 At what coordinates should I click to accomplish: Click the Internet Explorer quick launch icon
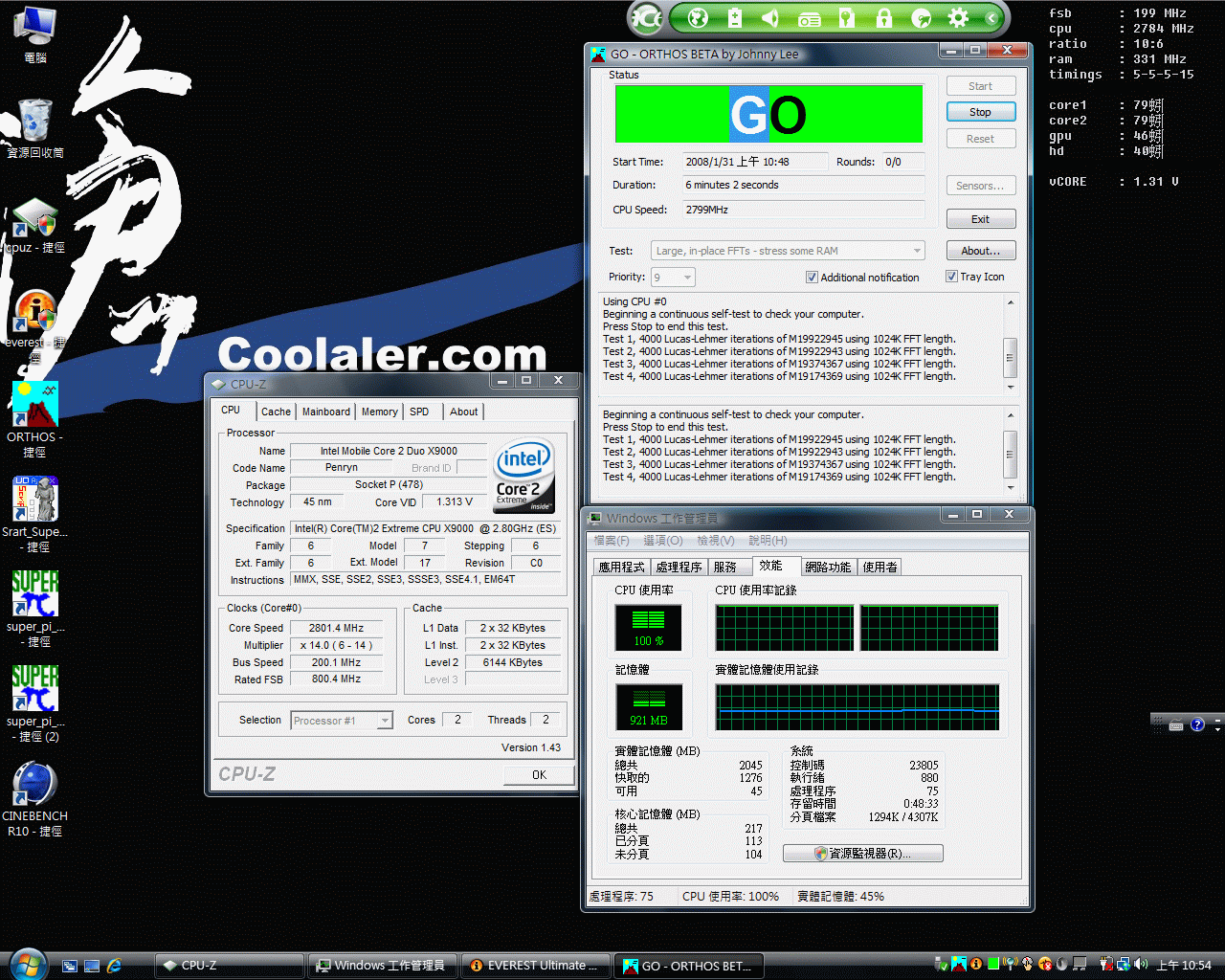[x=114, y=966]
